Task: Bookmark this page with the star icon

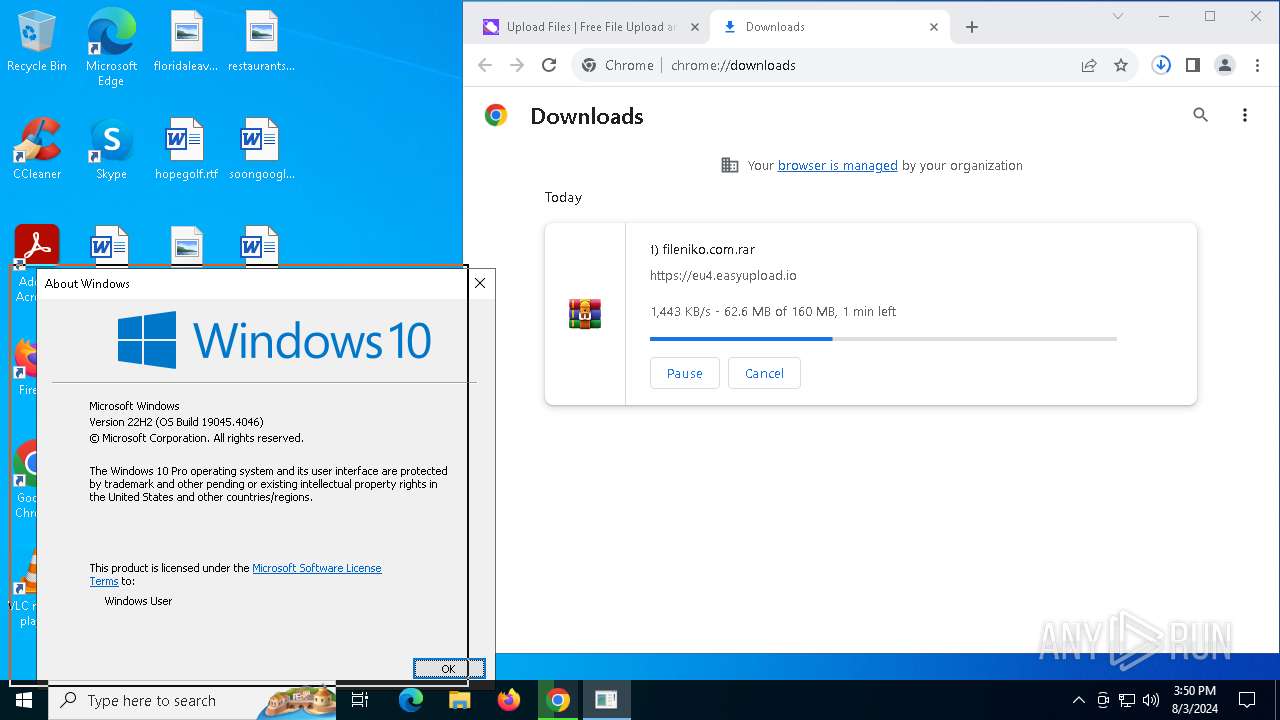Action: pos(1121,65)
